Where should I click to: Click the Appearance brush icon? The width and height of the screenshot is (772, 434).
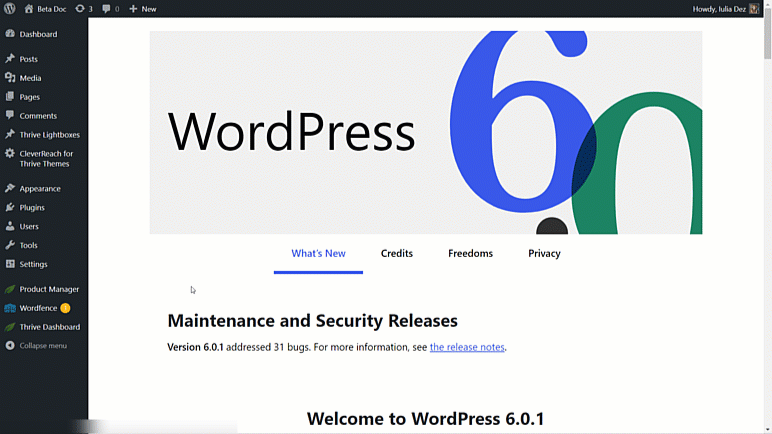click(10, 188)
